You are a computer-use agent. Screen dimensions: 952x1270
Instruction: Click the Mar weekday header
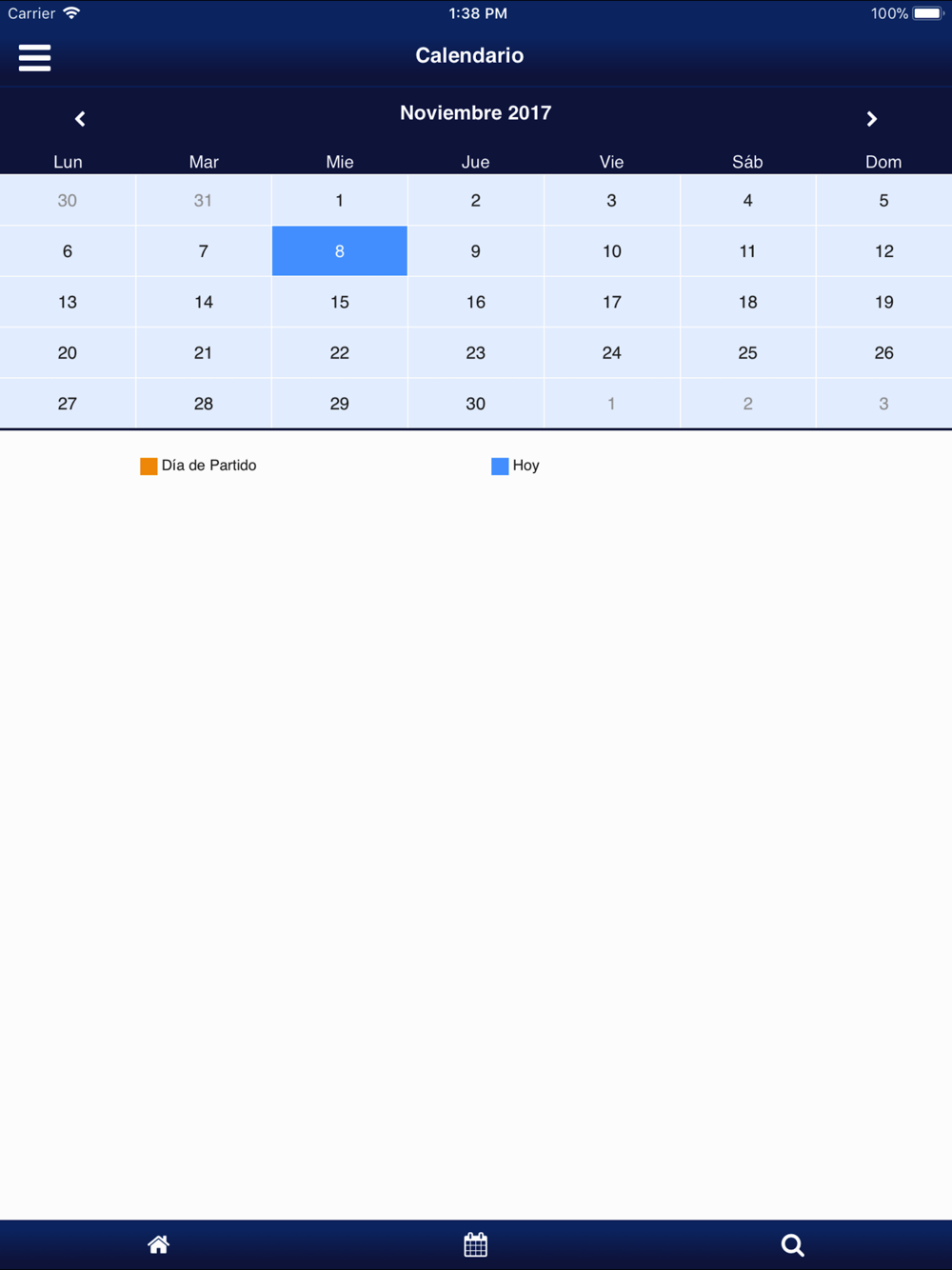(x=204, y=162)
